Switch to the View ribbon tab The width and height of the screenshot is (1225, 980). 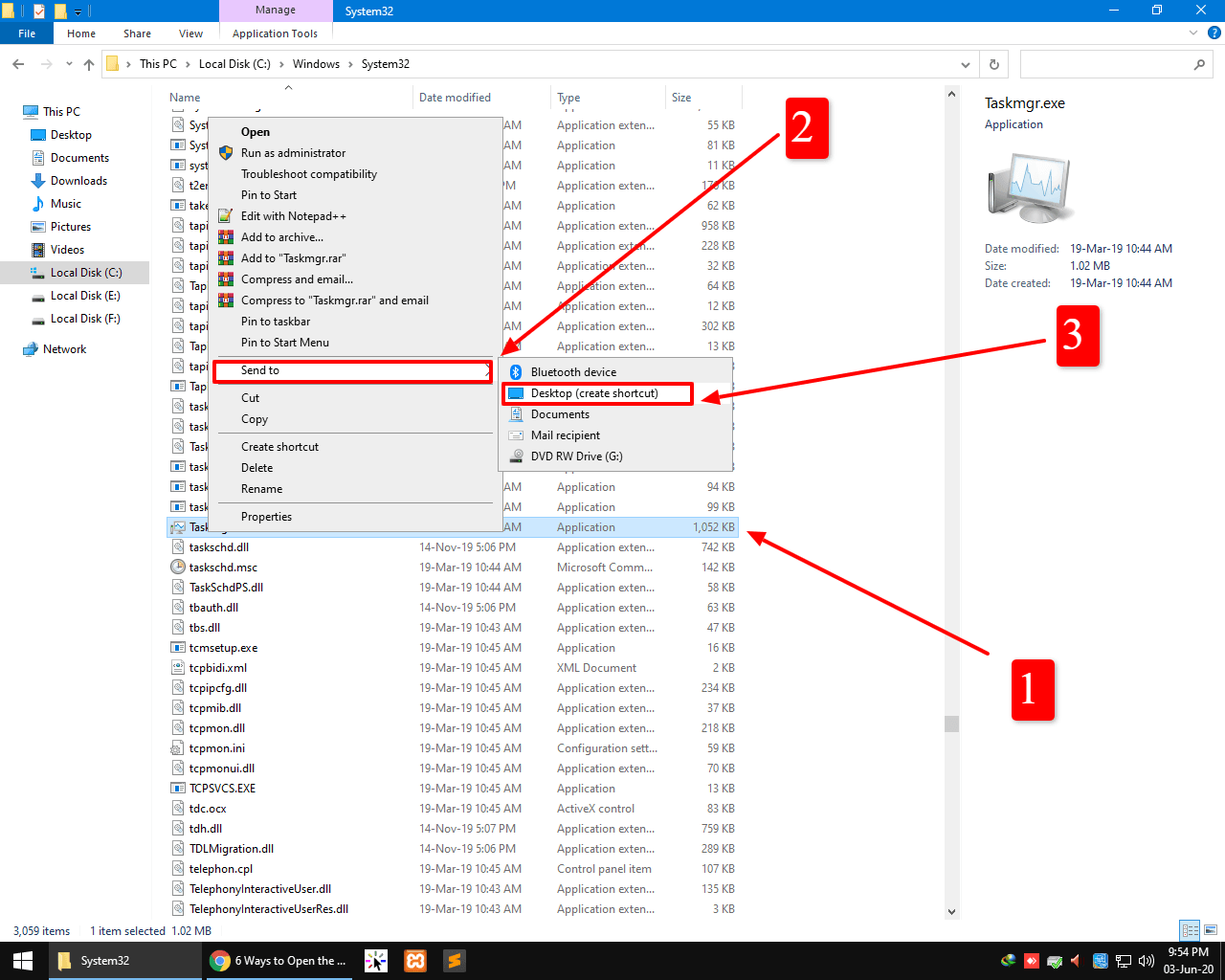(190, 33)
